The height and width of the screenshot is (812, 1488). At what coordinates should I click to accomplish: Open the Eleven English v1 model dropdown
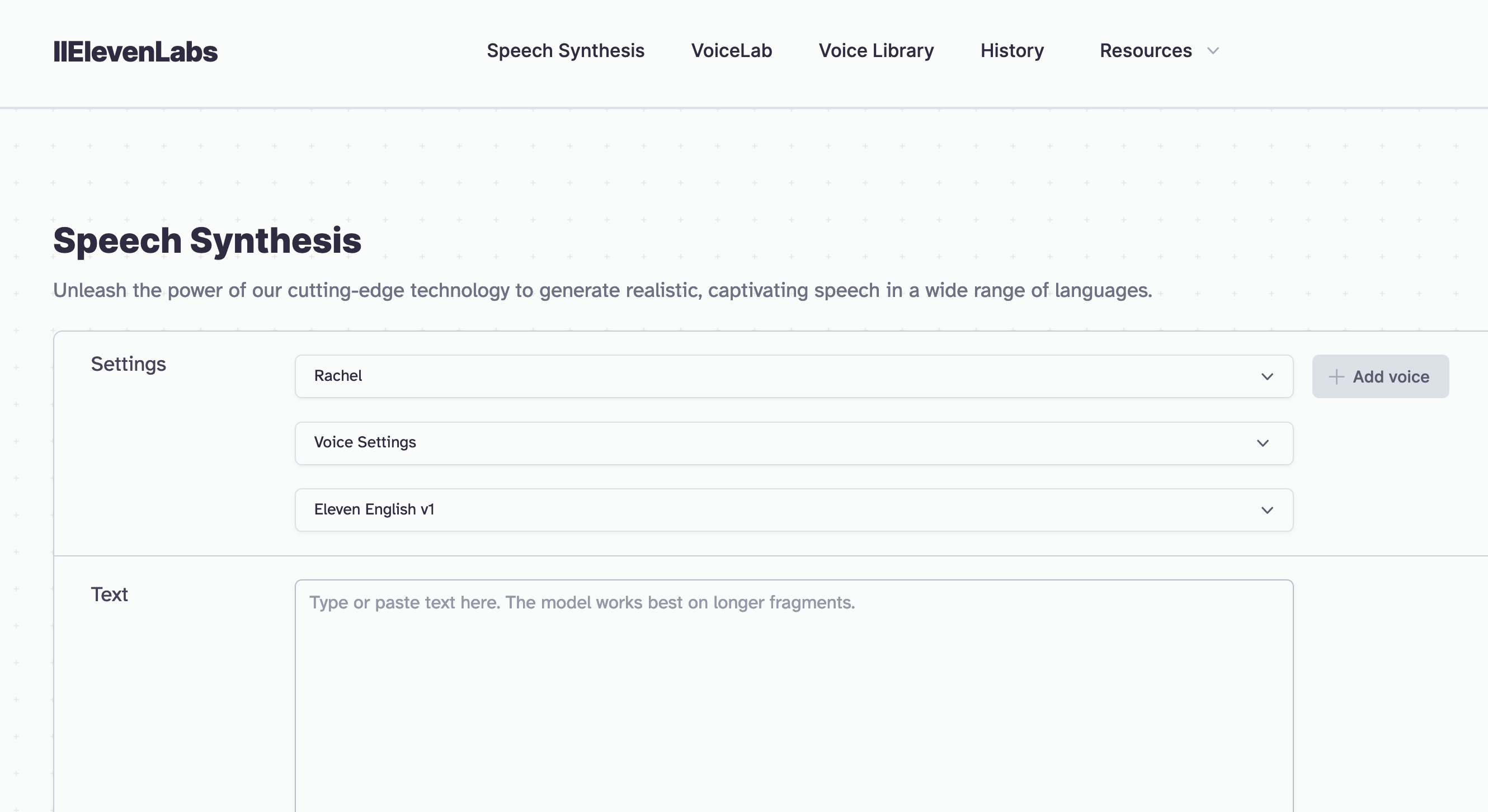tap(794, 509)
